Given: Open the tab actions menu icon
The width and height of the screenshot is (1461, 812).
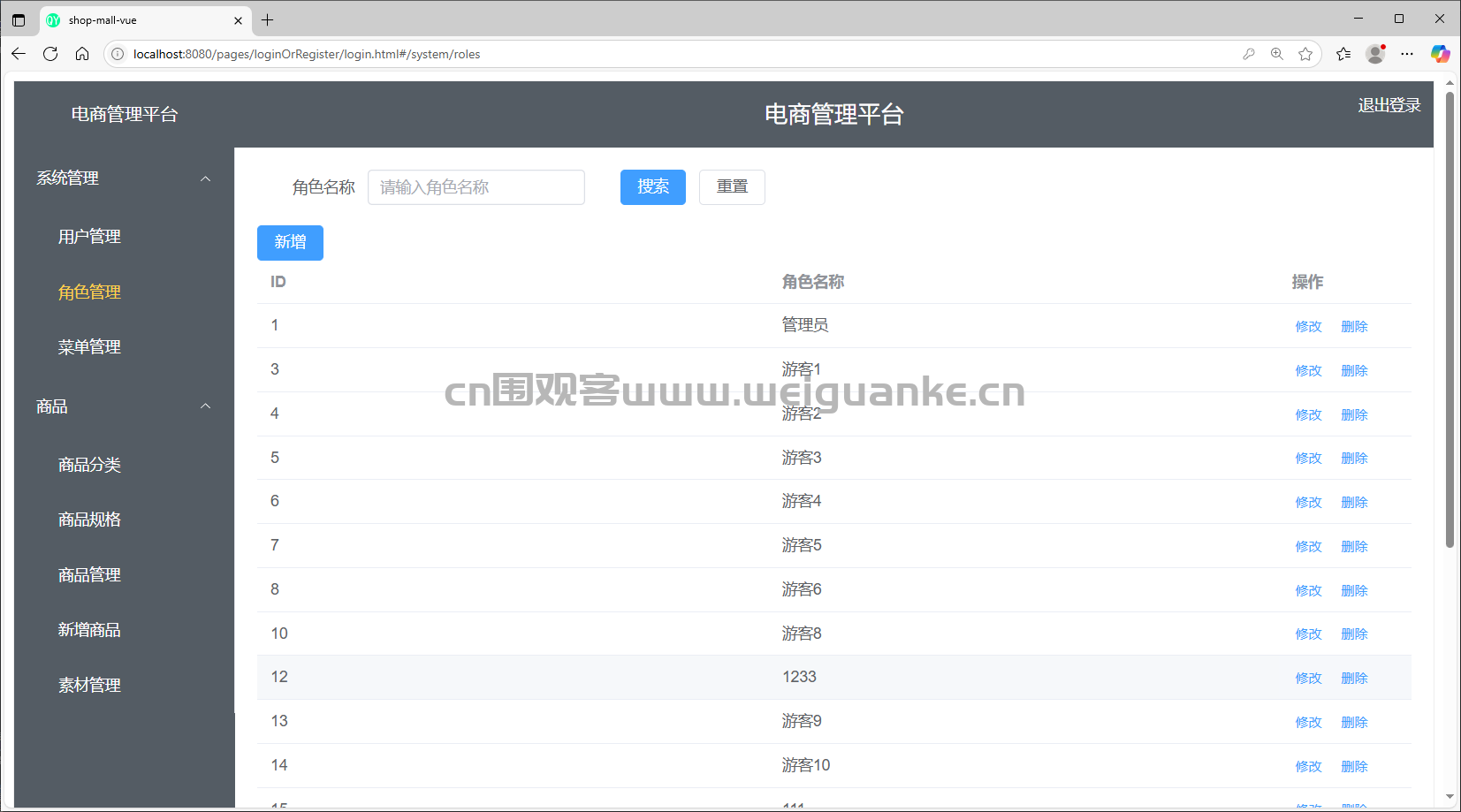Looking at the screenshot, I should (19, 19).
